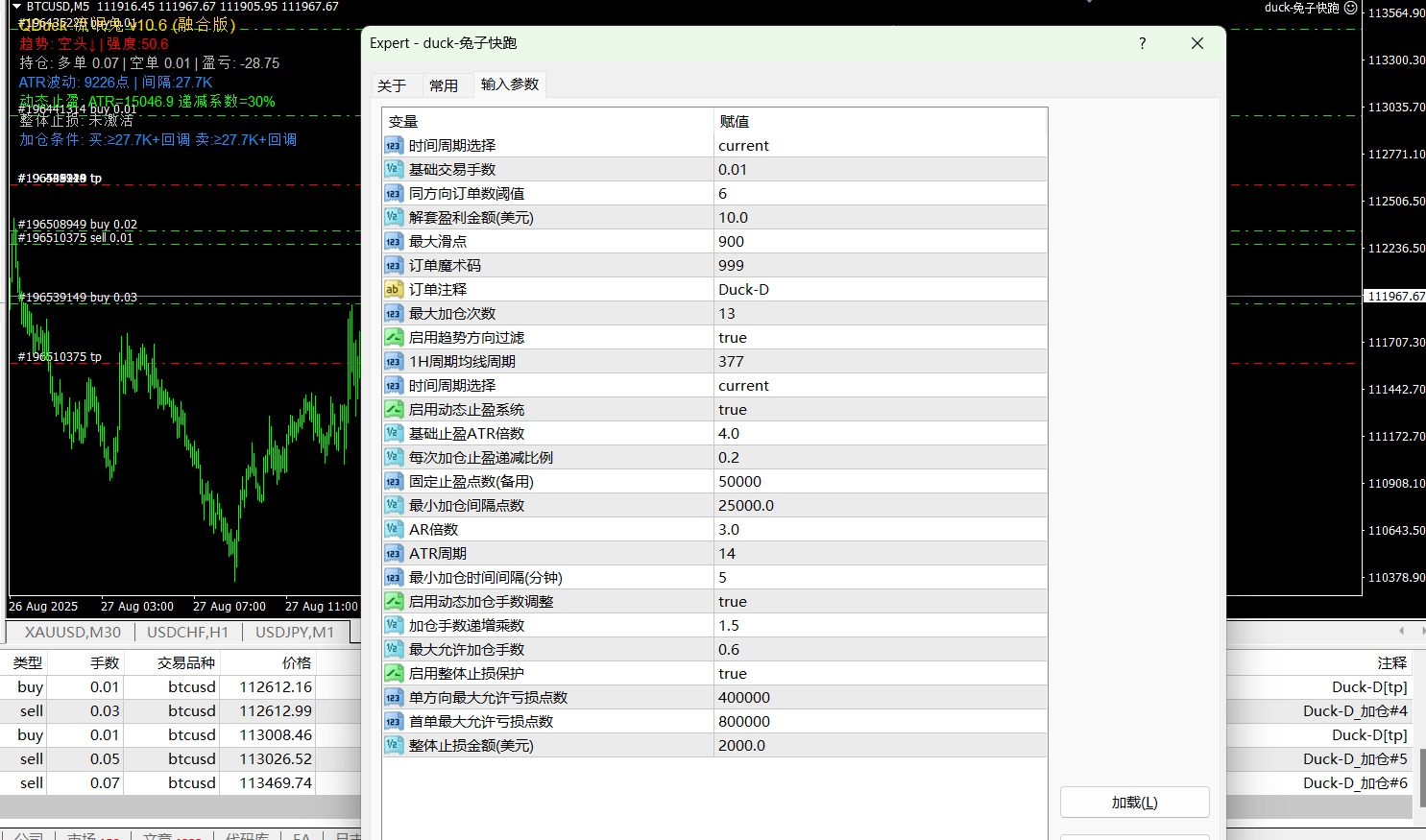Click the icon beside 最大加仓次数
The width and height of the screenshot is (1426, 840).
[394, 313]
